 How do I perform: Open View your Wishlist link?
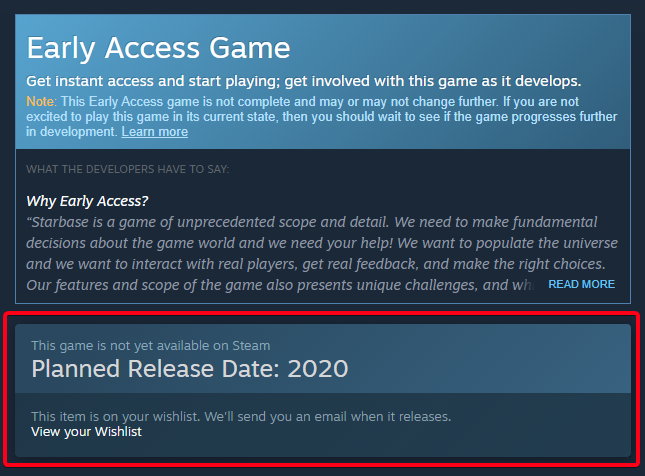86,431
